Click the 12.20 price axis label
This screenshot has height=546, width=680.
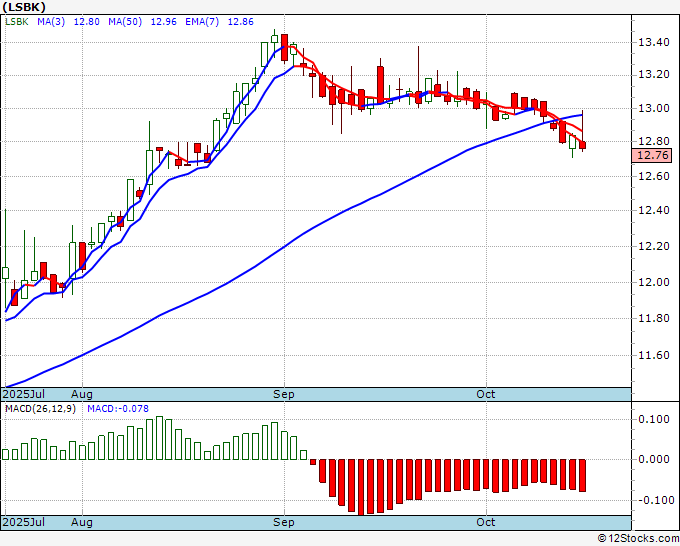(x=654, y=246)
